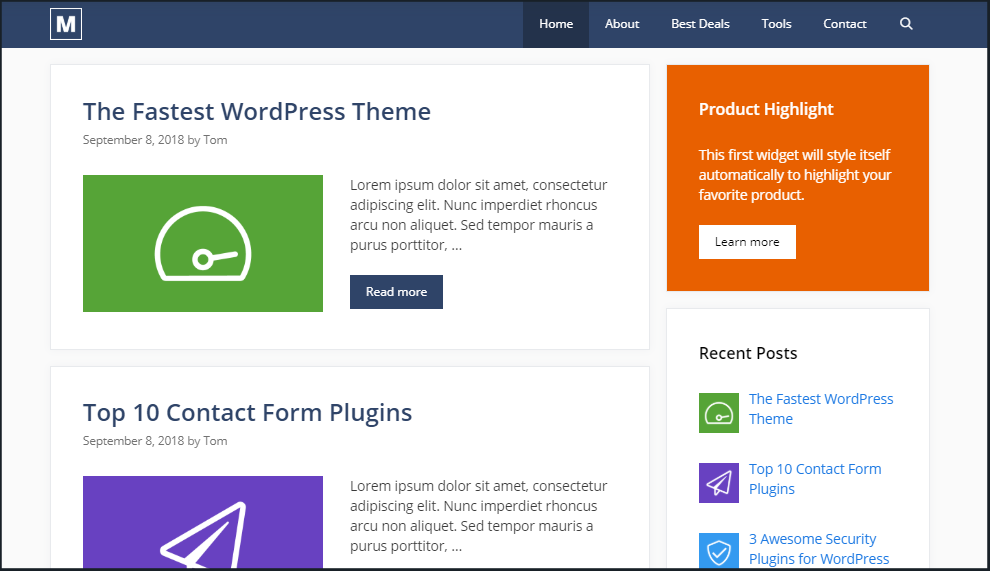Open Top 10 Contact Form Plugins recent link
This screenshot has width=990, height=571.
815,479
